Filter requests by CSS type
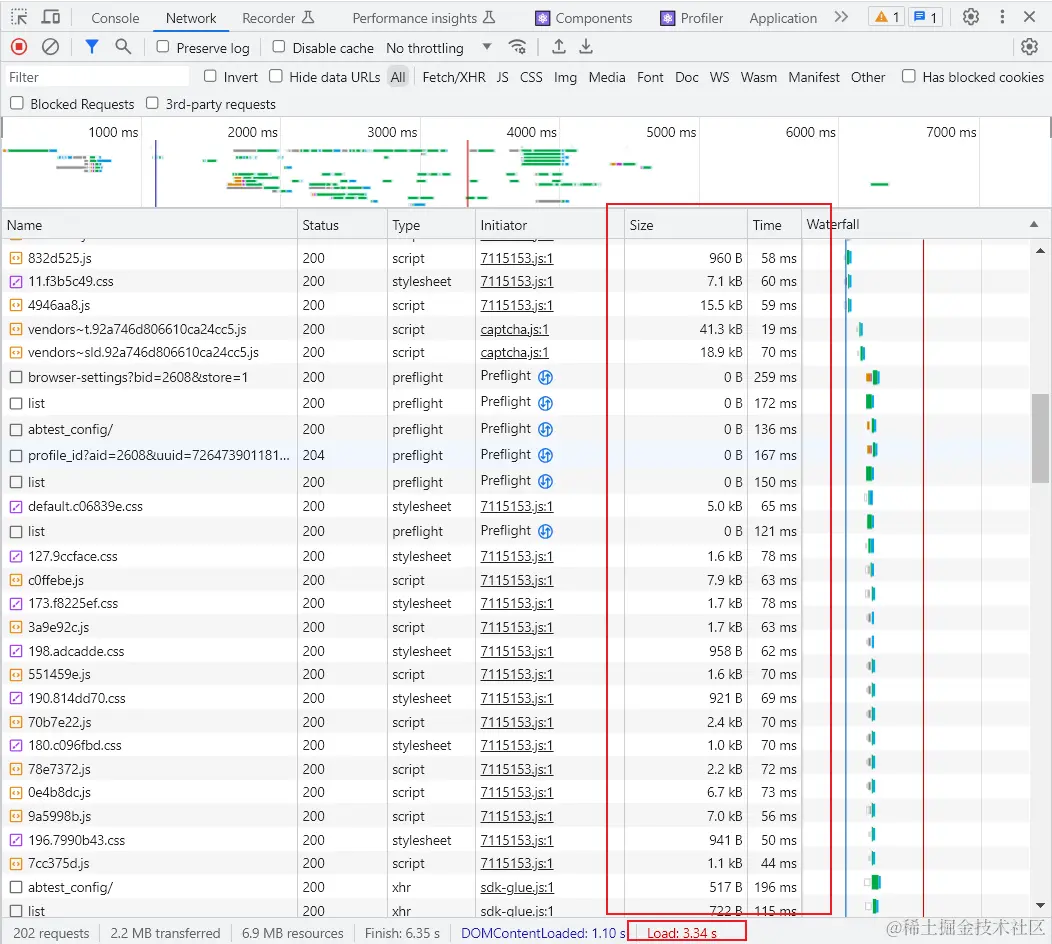The height and width of the screenshot is (944, 1052). 531,77
